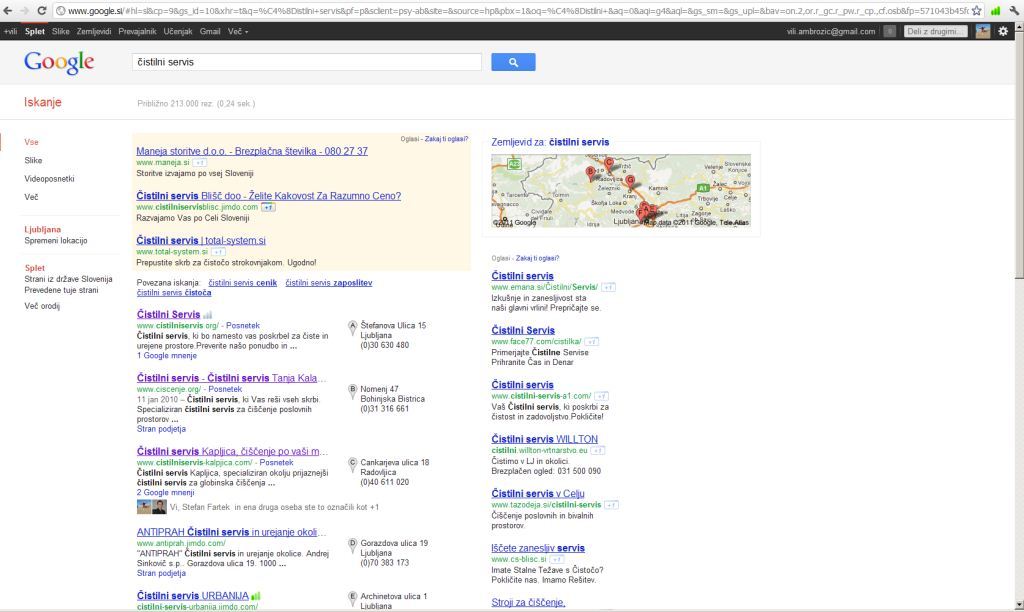Image resolution: width=1024 pixels, height=612 pixels.
Task: Open 'Prevajalnik' in the top bar
Action: pyautogui.click(x=137, y=31)
